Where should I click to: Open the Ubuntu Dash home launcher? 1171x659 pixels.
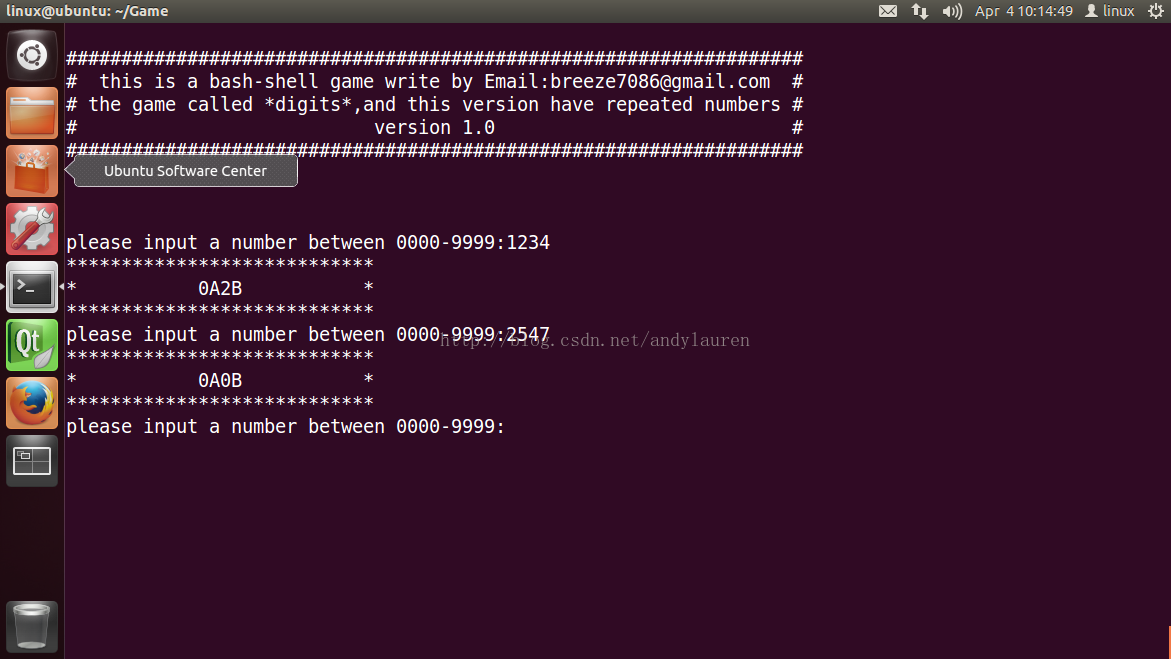click(31, 55)
